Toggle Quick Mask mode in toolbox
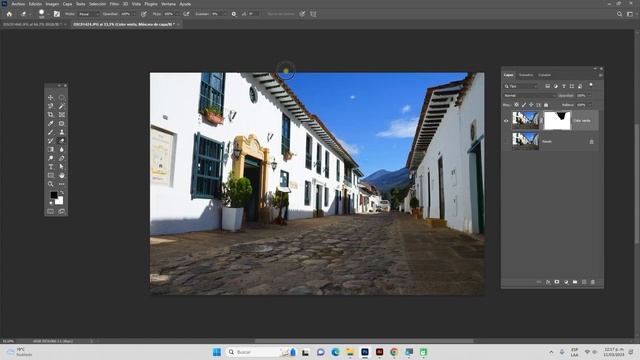The height and width of the screenshot is (360, 640). click(x=51, y=211)
